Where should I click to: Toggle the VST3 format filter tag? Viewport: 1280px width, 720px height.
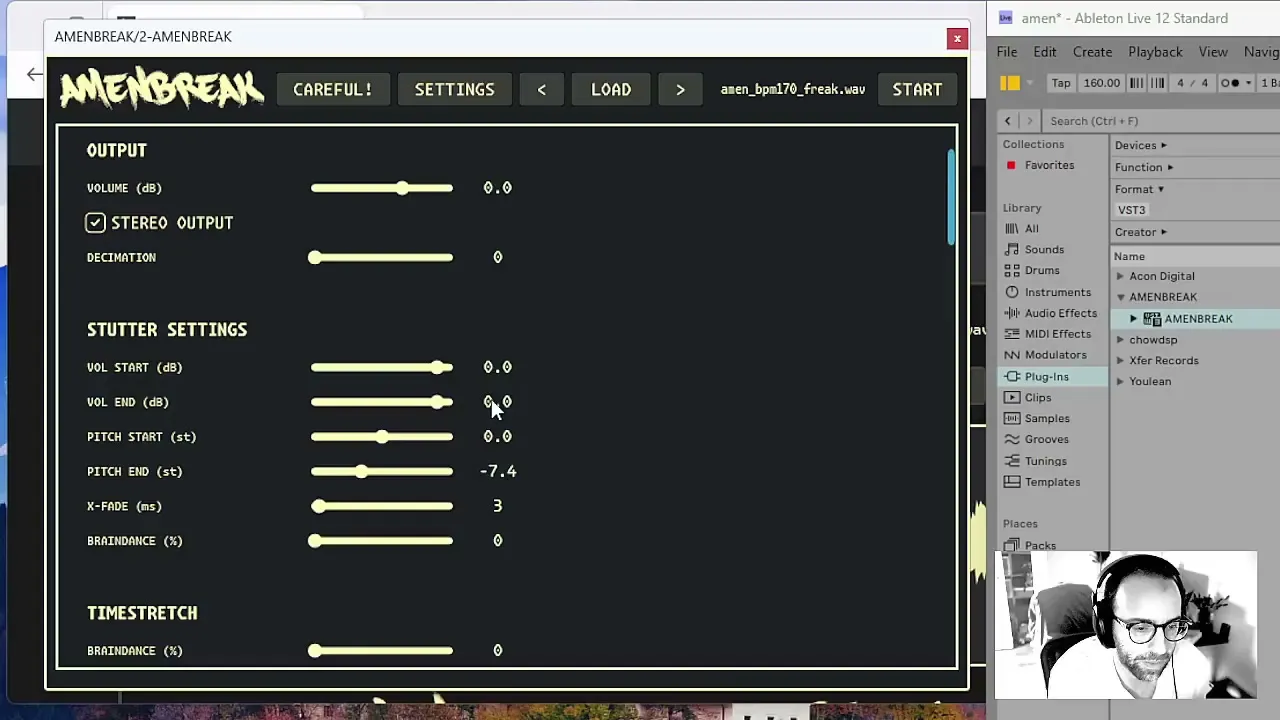point(1131,210)
